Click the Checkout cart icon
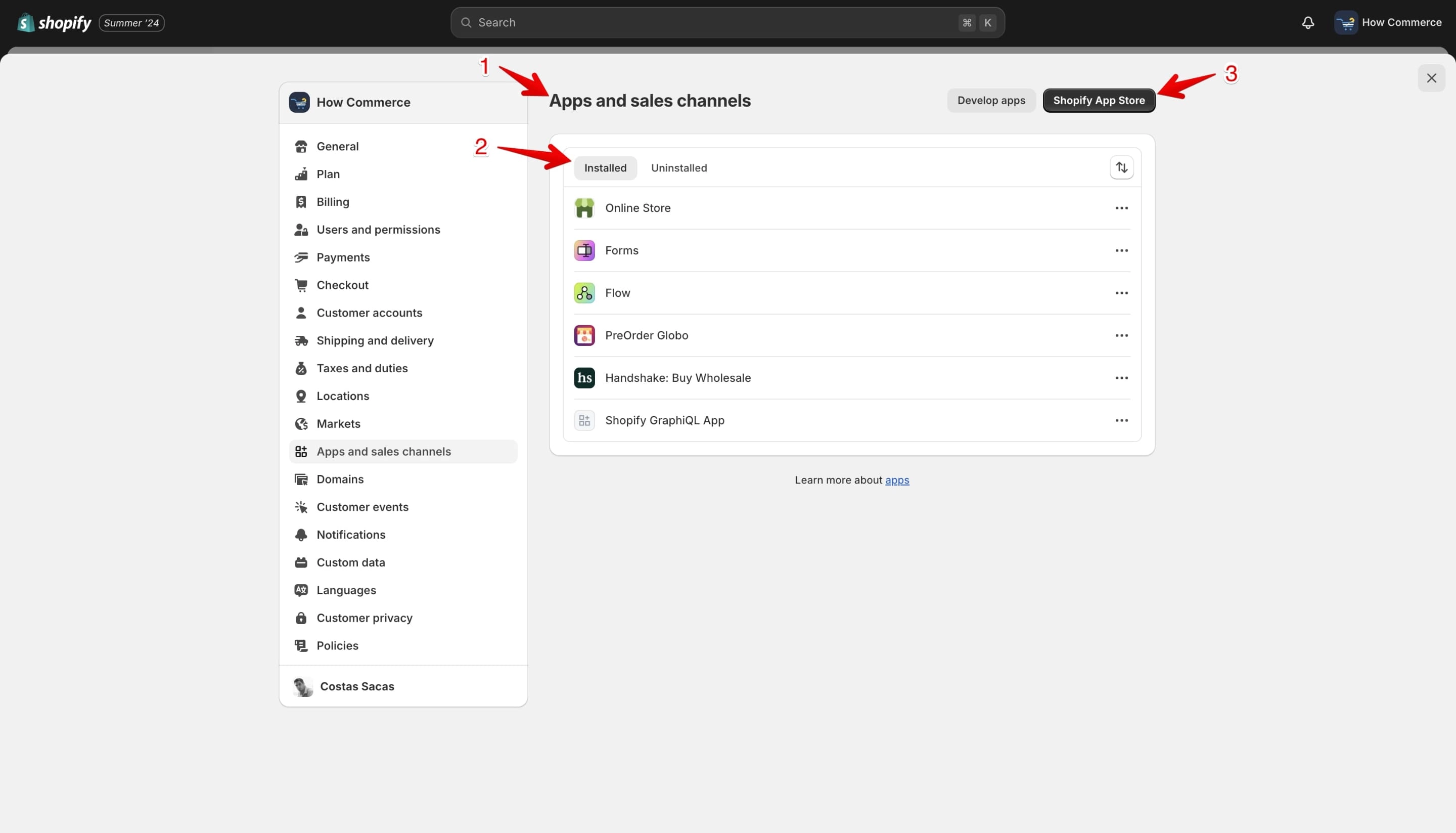This screenshot has height=833, width=1456. 301,285
